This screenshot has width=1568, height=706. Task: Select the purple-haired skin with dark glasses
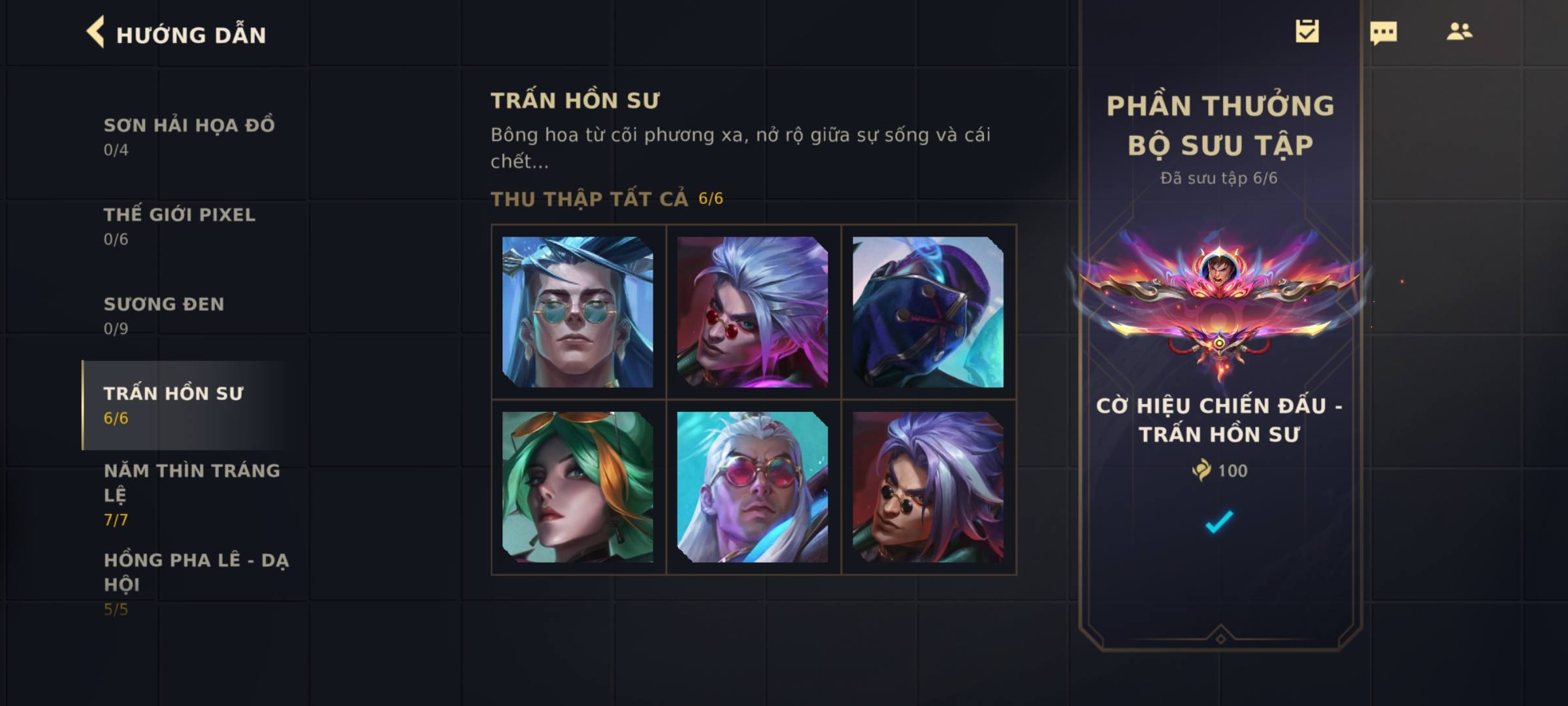(928, 487)
